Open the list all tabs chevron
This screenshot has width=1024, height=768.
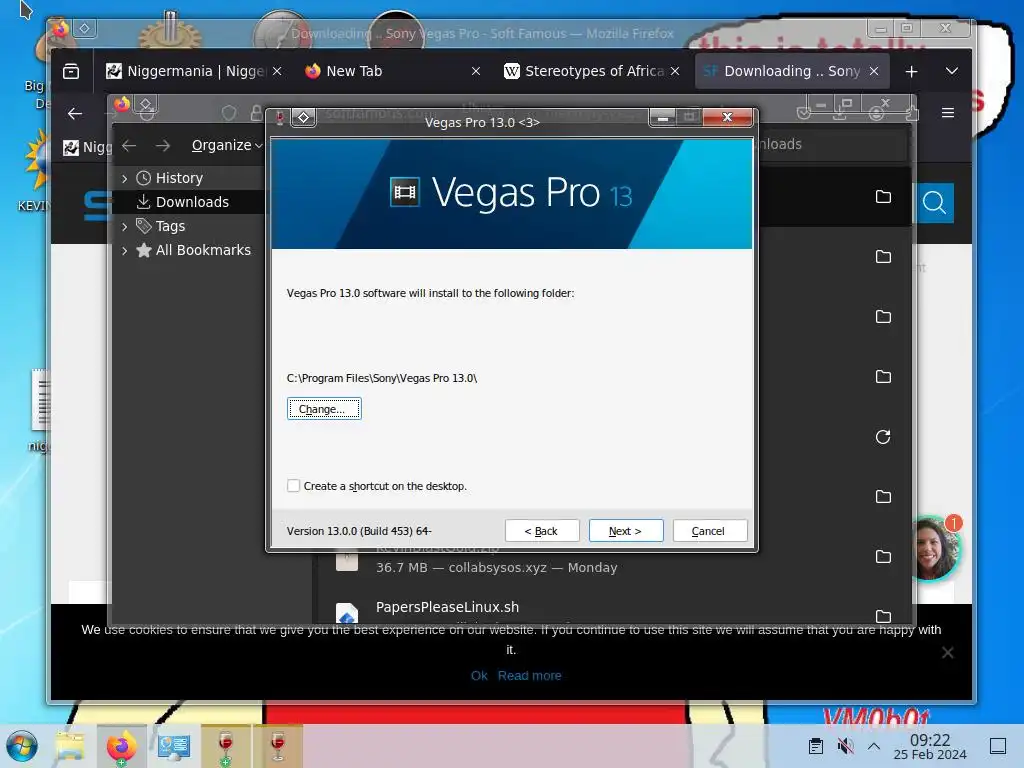tap(952, 71)
